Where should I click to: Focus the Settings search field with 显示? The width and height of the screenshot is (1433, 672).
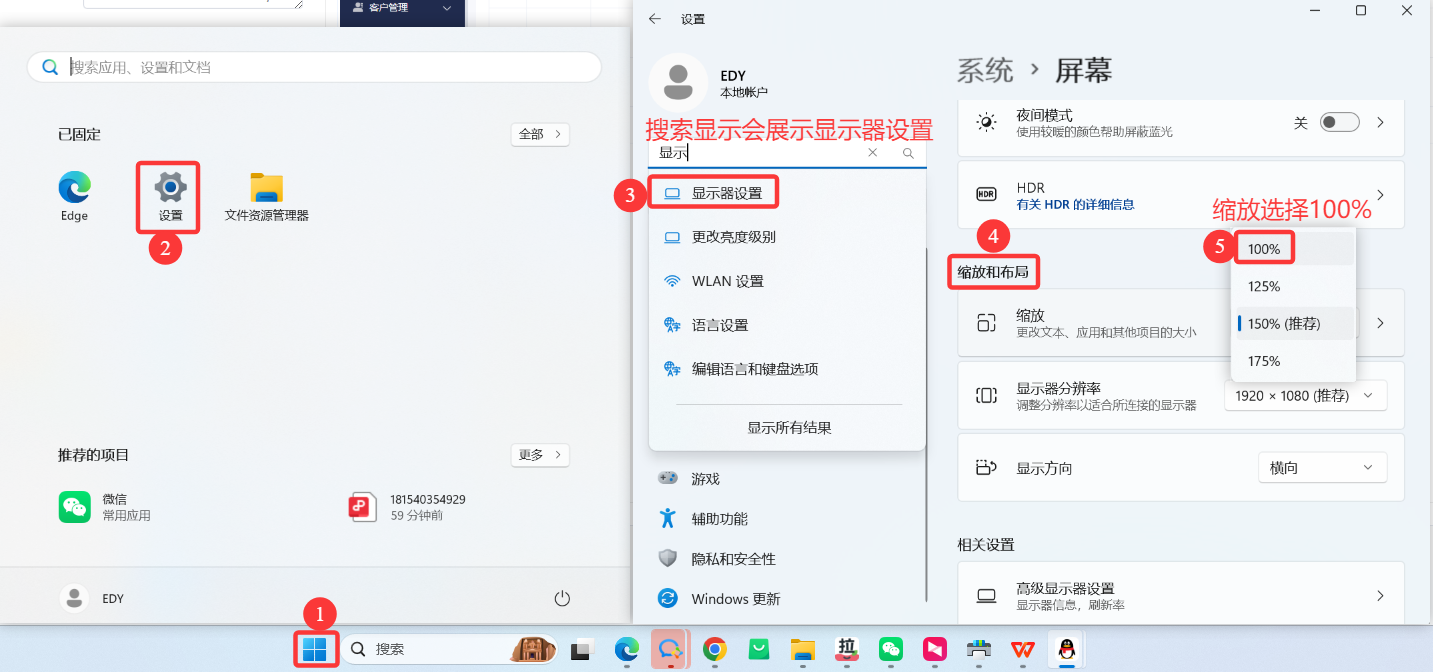(788, 153)
